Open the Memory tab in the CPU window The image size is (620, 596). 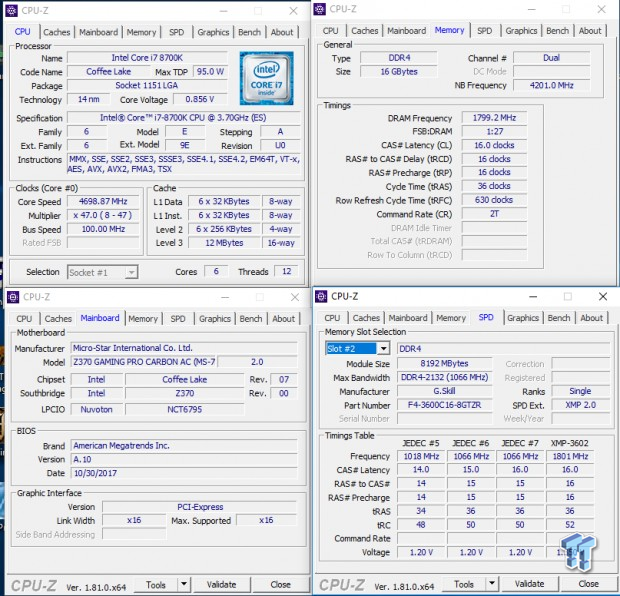click(141, 32)
